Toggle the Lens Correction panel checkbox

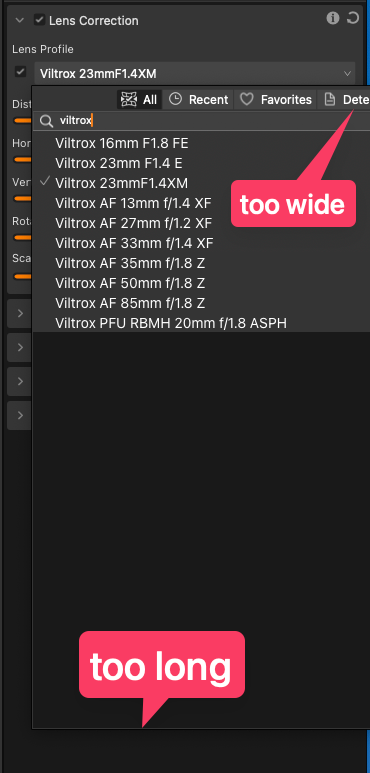[39, 20]
